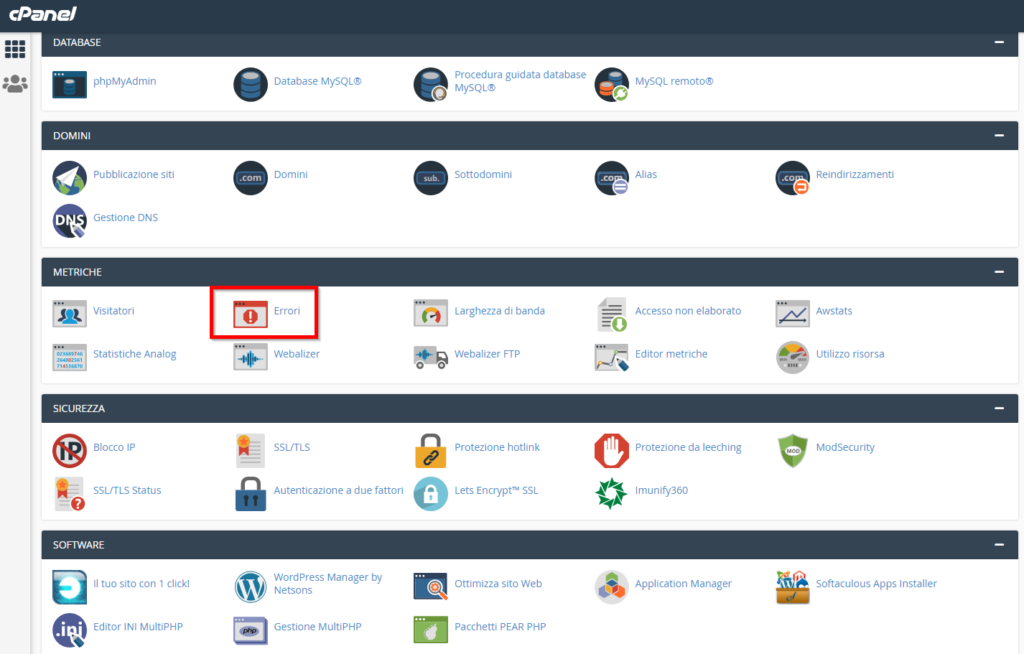Screen dimensions: 1024x654
Task: Open the Autenticazione a due fattori link
Action: point(338,491)
